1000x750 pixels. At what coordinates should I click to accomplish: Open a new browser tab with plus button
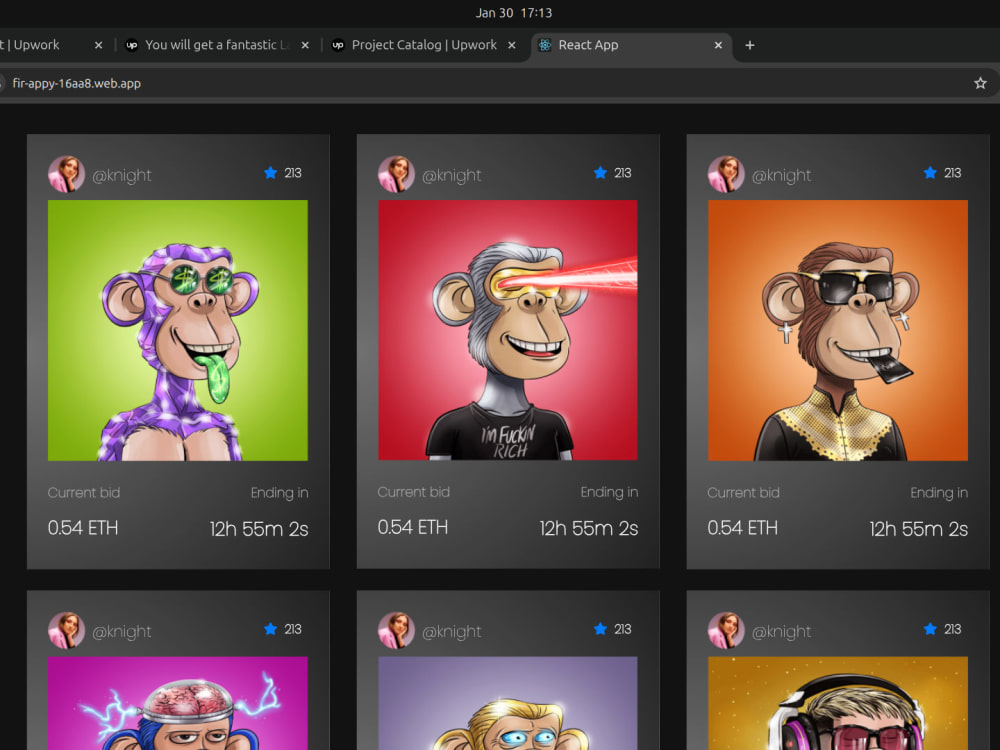click(750, 45)
